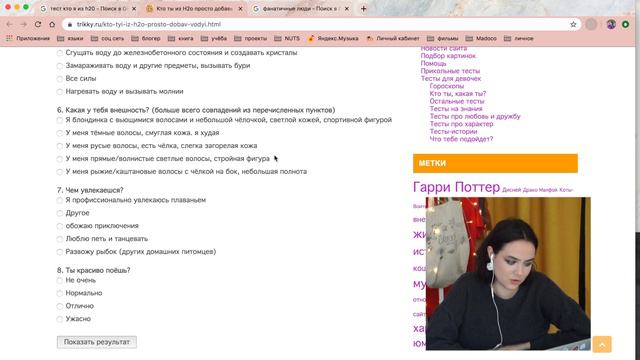The width and height of the screenshot is (640, 360).
Task: Open the проекты bookmark folder
Action: coord(251,38)
